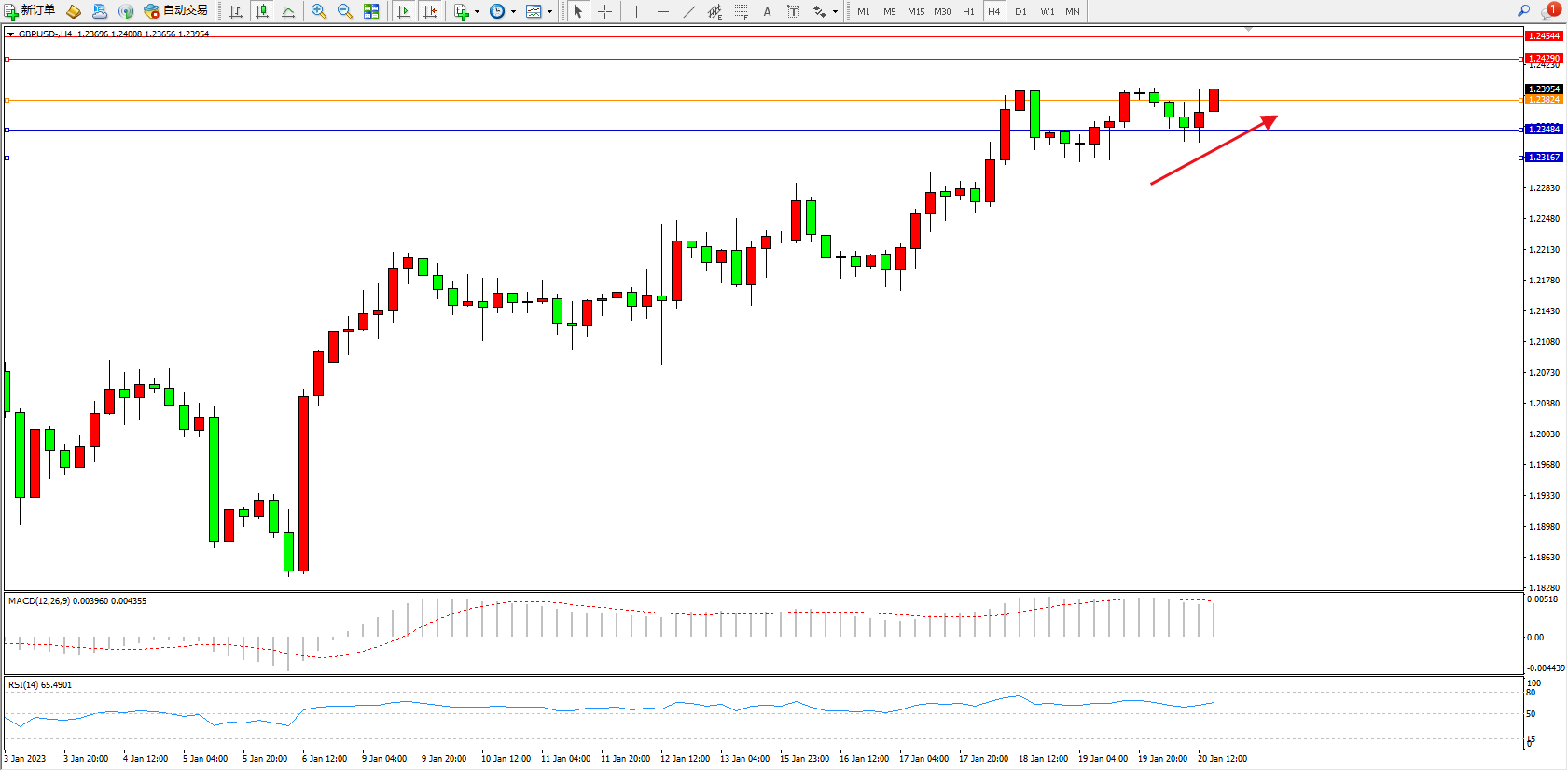Select the trendline drawing tool
1568x771 pixels.
[x=688, y=11]
